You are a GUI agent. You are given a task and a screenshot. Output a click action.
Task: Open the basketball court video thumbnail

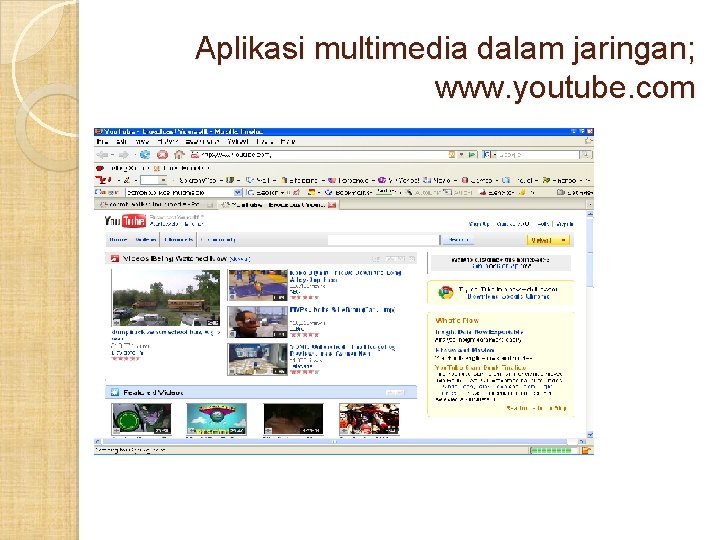(x=258, y=286)
